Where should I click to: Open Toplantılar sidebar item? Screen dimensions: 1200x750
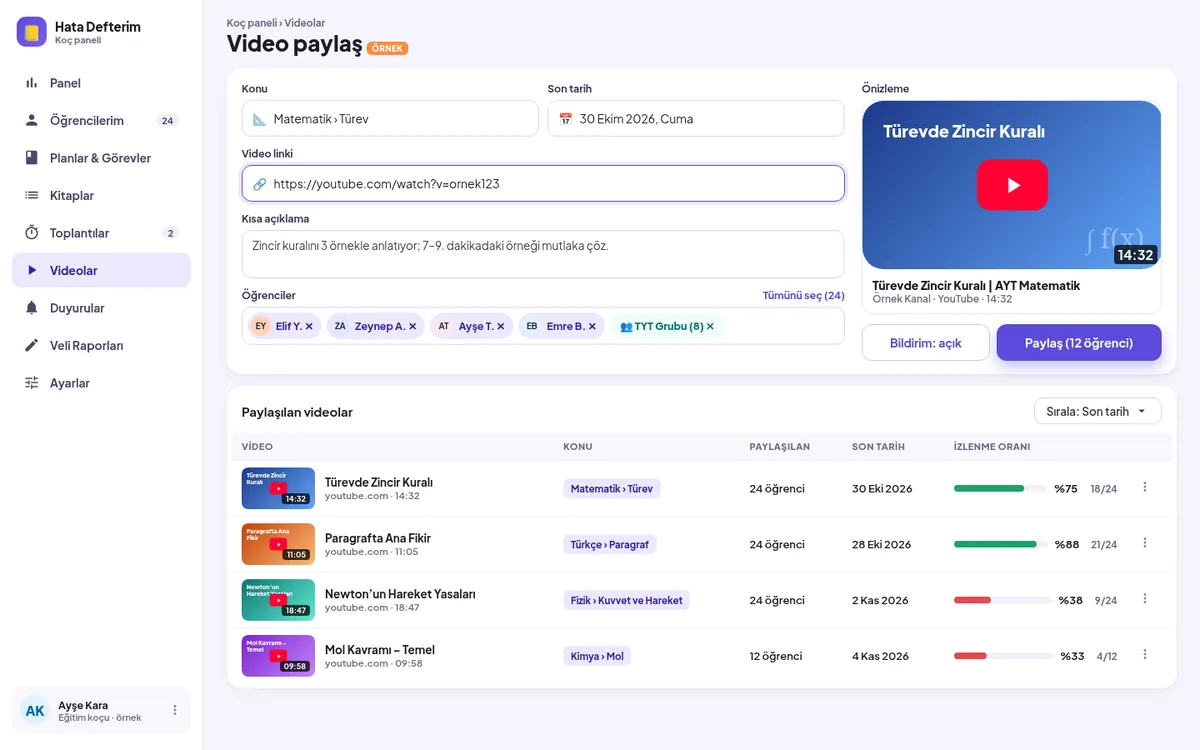[101, 233]
